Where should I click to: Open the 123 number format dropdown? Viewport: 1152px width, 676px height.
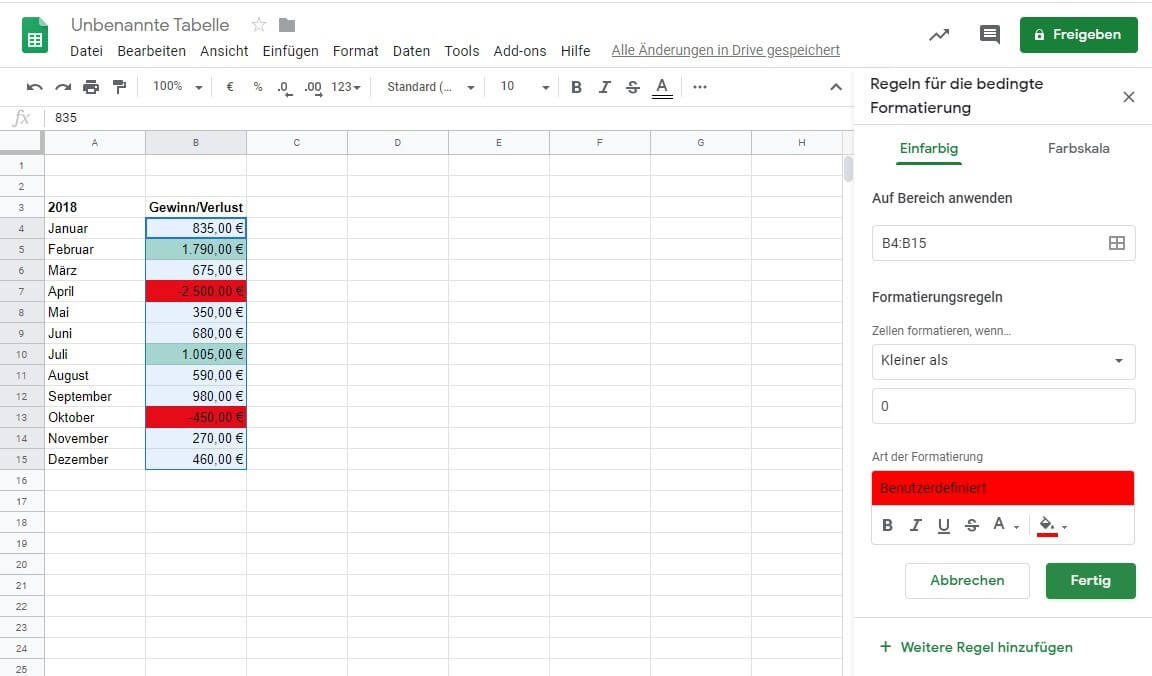point(345,87)
